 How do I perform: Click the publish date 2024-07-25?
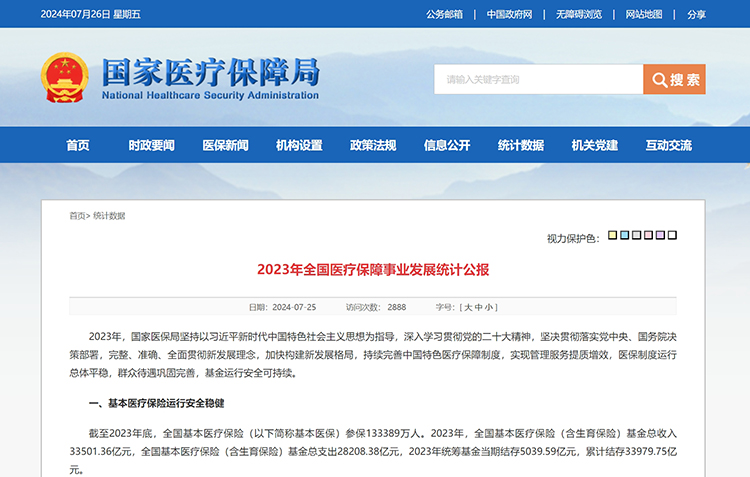[294, 307]
